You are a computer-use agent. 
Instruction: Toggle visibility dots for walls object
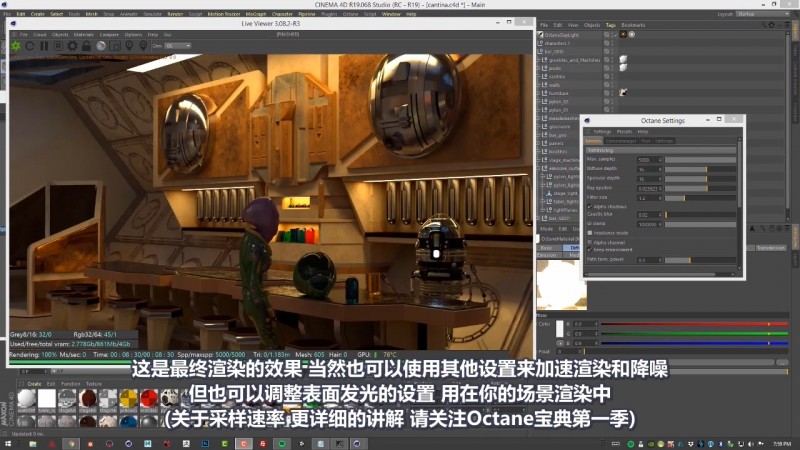point(612,85)
